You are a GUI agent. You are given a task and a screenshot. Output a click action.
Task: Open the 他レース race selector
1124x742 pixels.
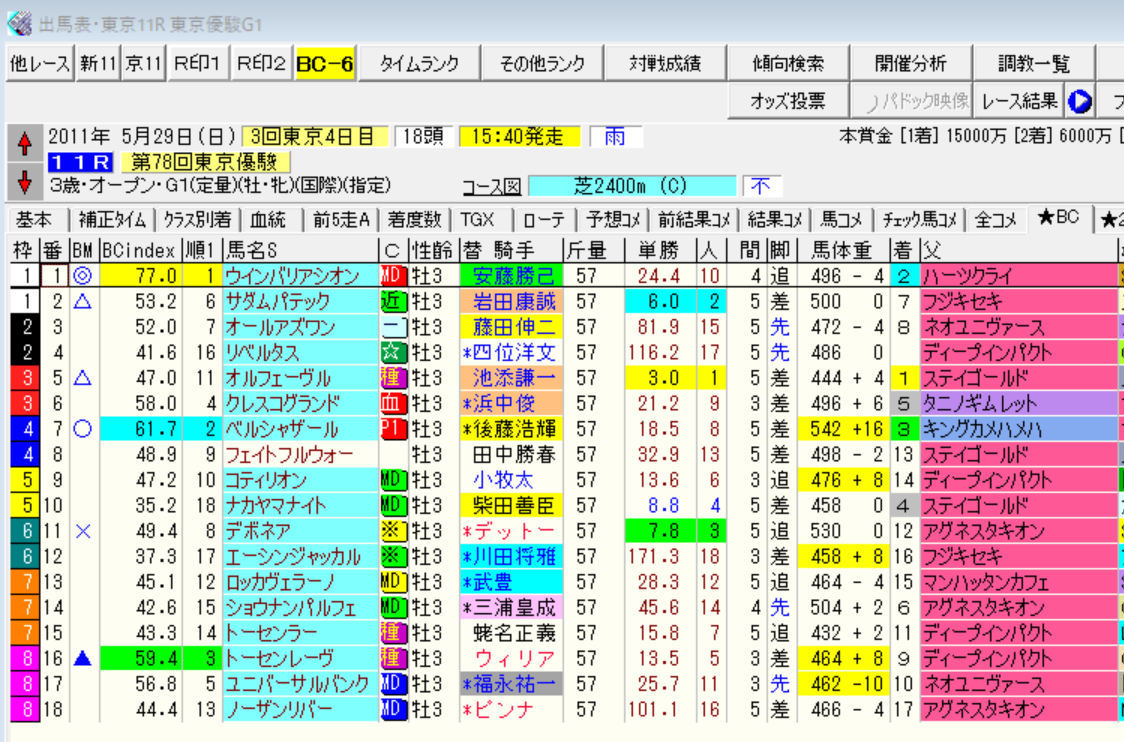[40, 64]
